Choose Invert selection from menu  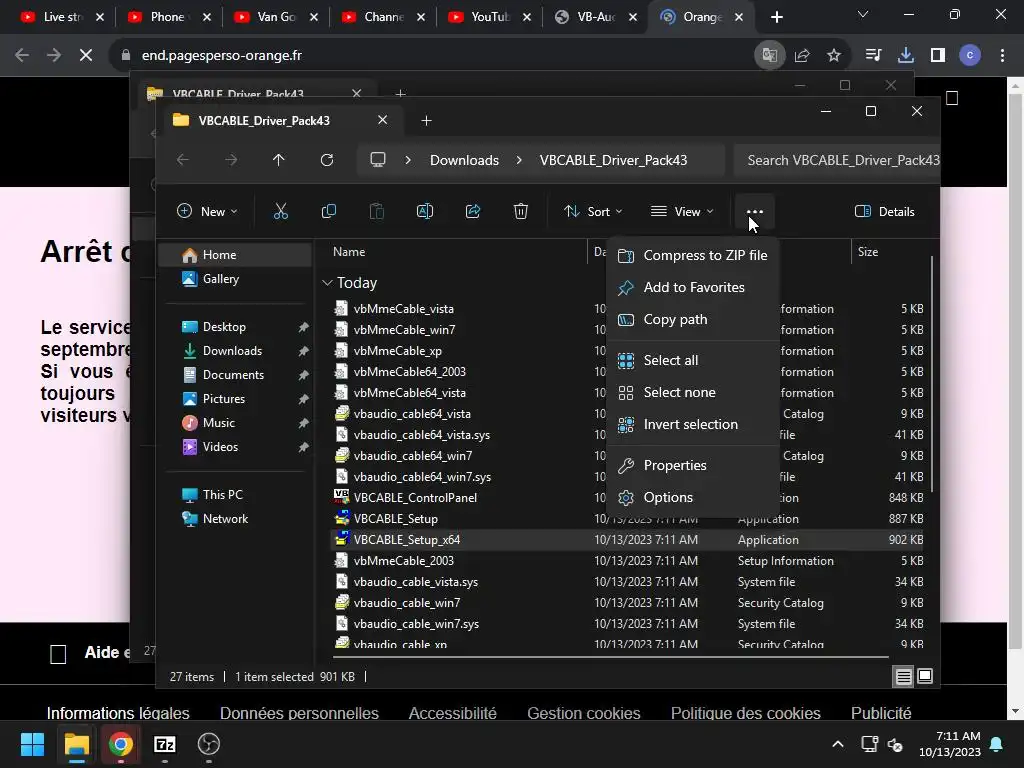693,424
